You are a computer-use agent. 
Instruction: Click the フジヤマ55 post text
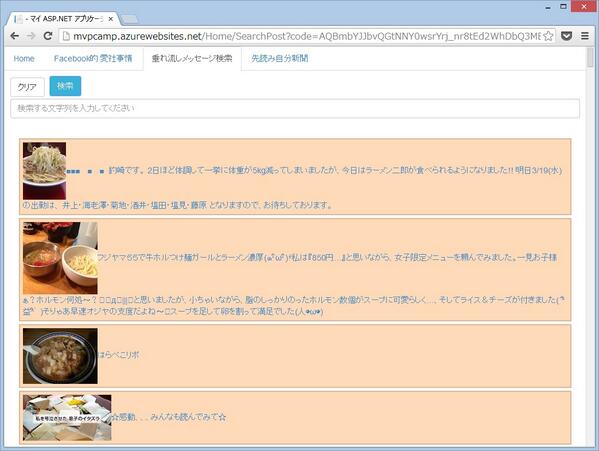click(x=327, y=257)
